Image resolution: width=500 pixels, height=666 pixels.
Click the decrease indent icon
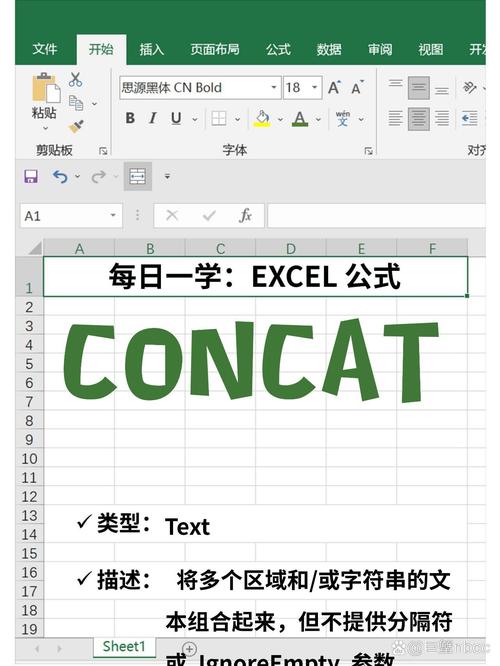[x=469, y=119]
